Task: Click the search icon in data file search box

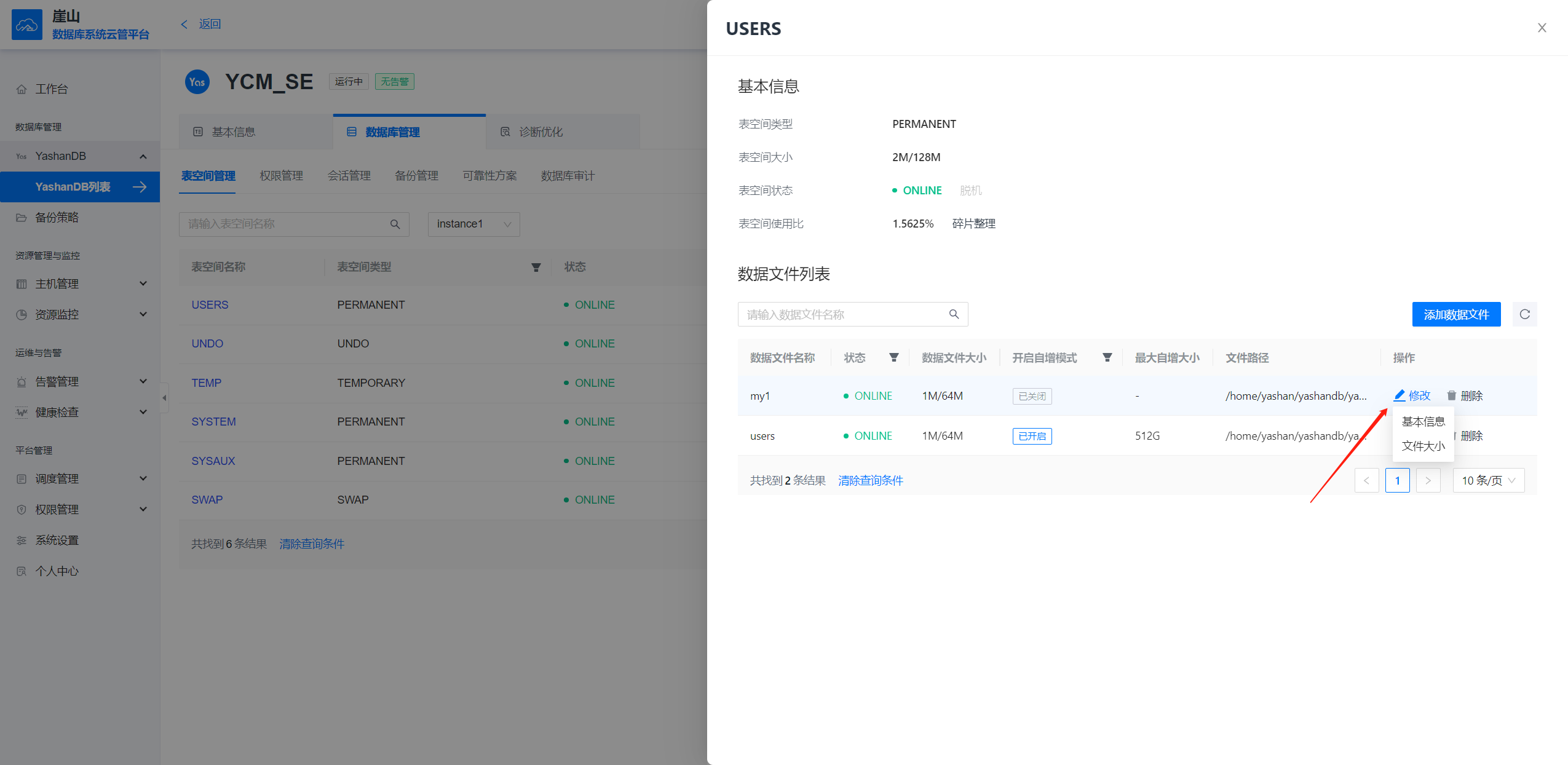Action: pos(954,314)
